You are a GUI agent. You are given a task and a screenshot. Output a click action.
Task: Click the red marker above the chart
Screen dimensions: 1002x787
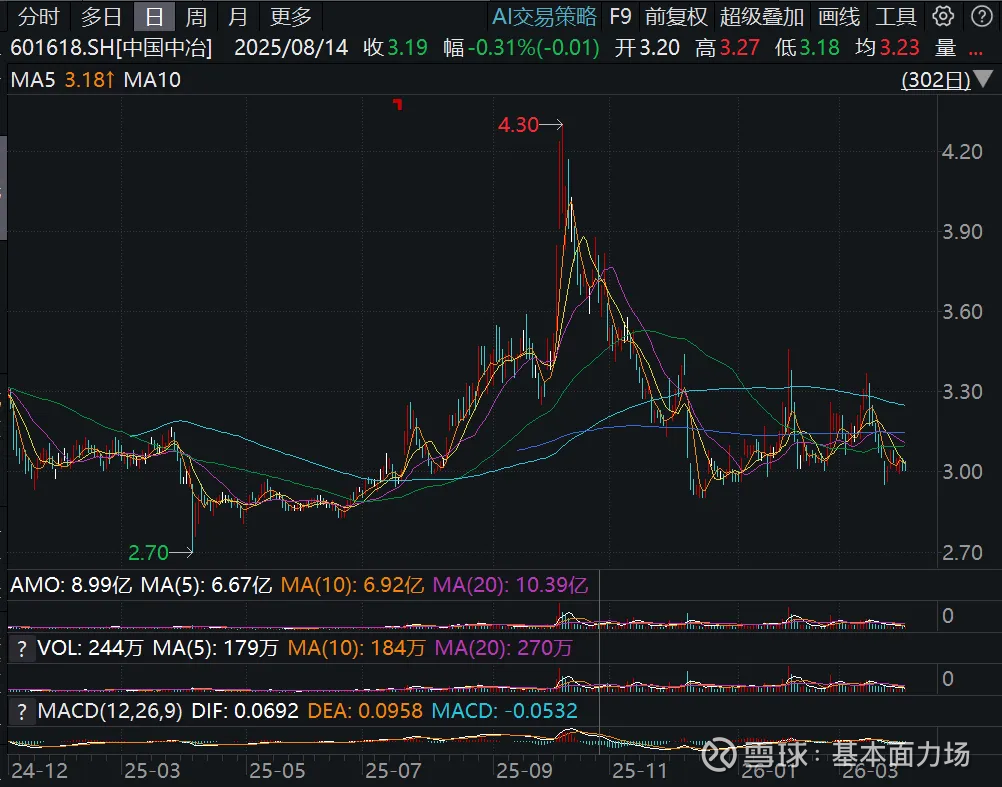[397, 103]
